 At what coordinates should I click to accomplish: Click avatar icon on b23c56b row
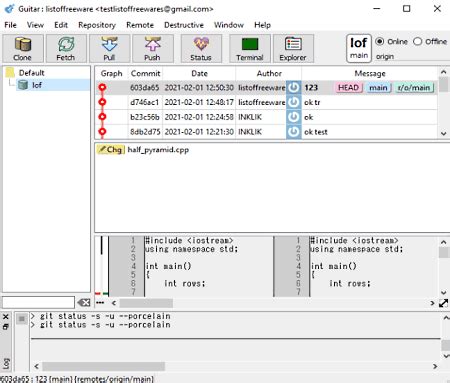(294, 117)
